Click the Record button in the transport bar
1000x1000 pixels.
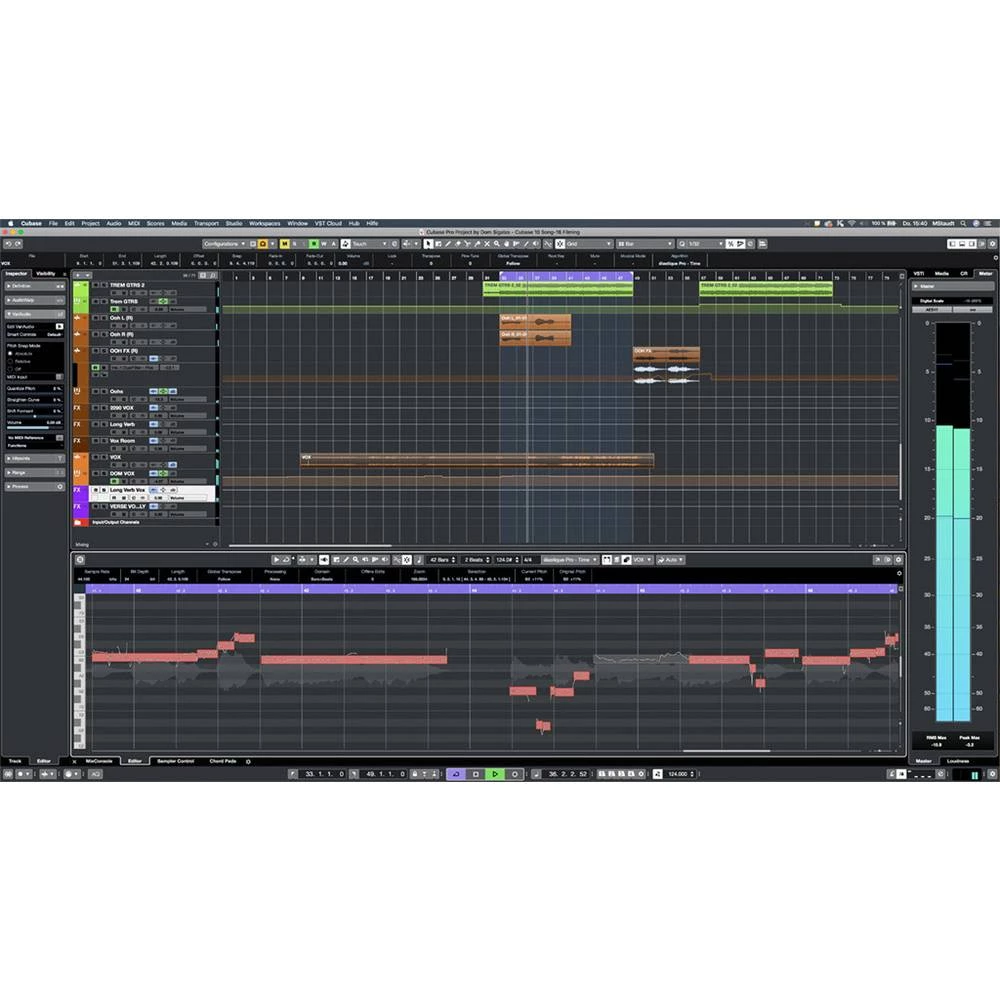click(515, 774)
